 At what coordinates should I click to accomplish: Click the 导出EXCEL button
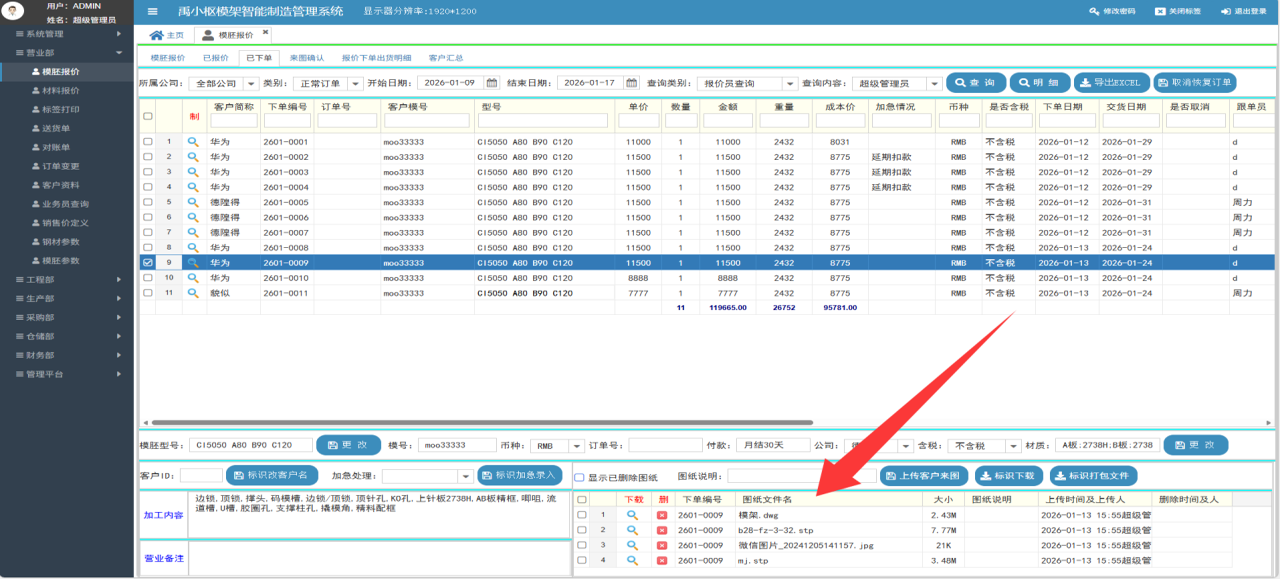pyautogui.click(x=1110, y=83)
